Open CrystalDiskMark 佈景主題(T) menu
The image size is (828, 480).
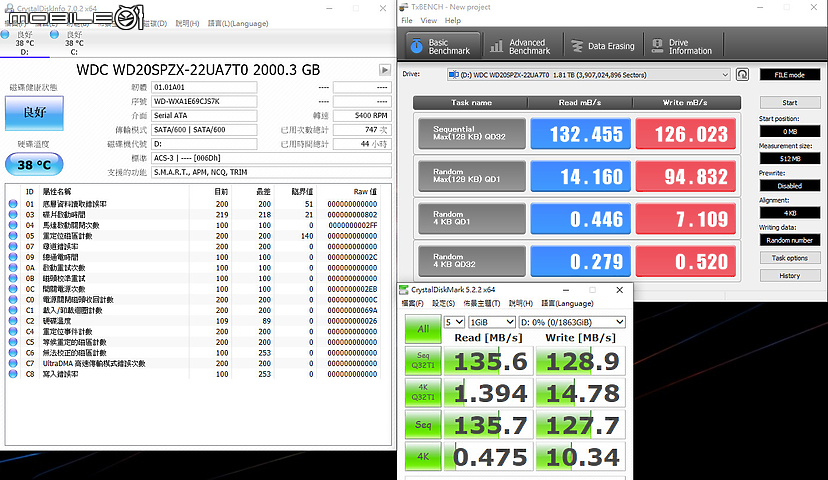click(x=482, y=304)
